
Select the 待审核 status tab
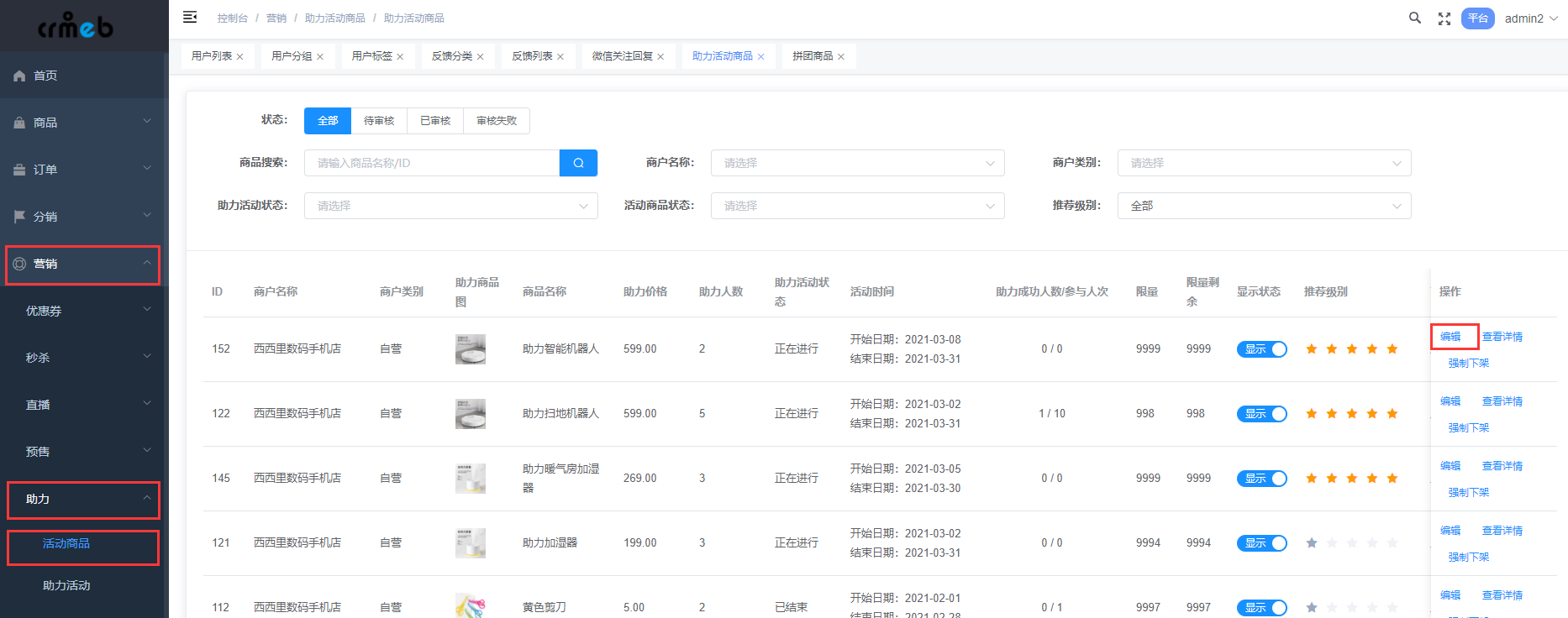379,121
